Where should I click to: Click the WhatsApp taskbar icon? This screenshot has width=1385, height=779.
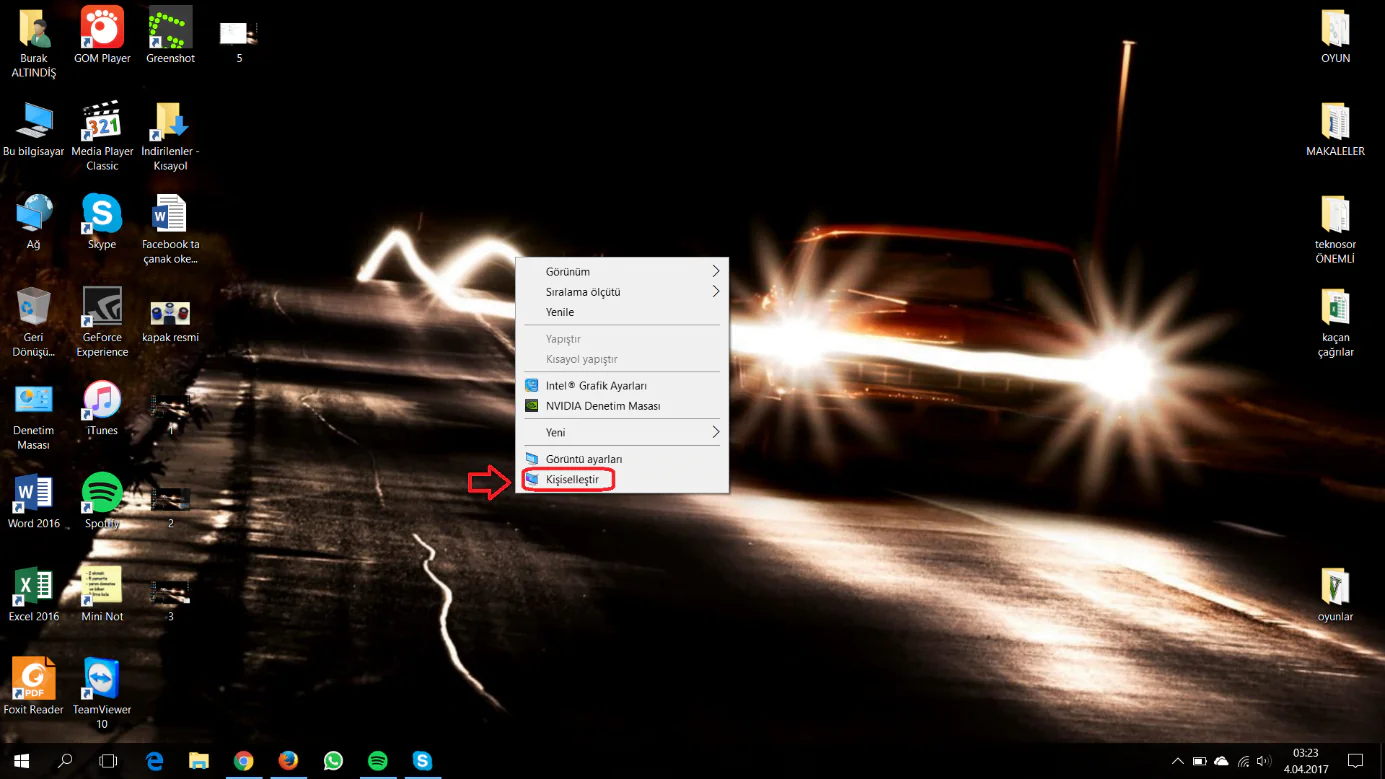[333, 761]
